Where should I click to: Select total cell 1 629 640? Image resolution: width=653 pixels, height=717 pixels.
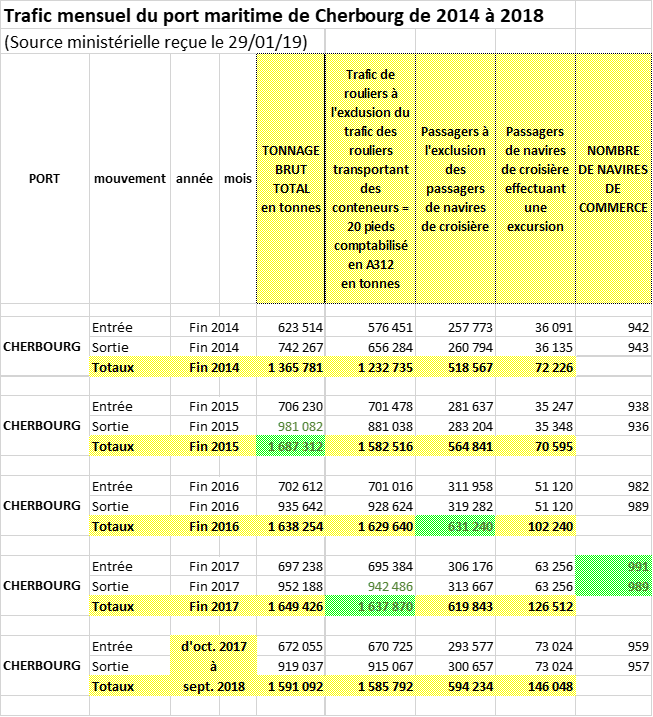(370, 526)
